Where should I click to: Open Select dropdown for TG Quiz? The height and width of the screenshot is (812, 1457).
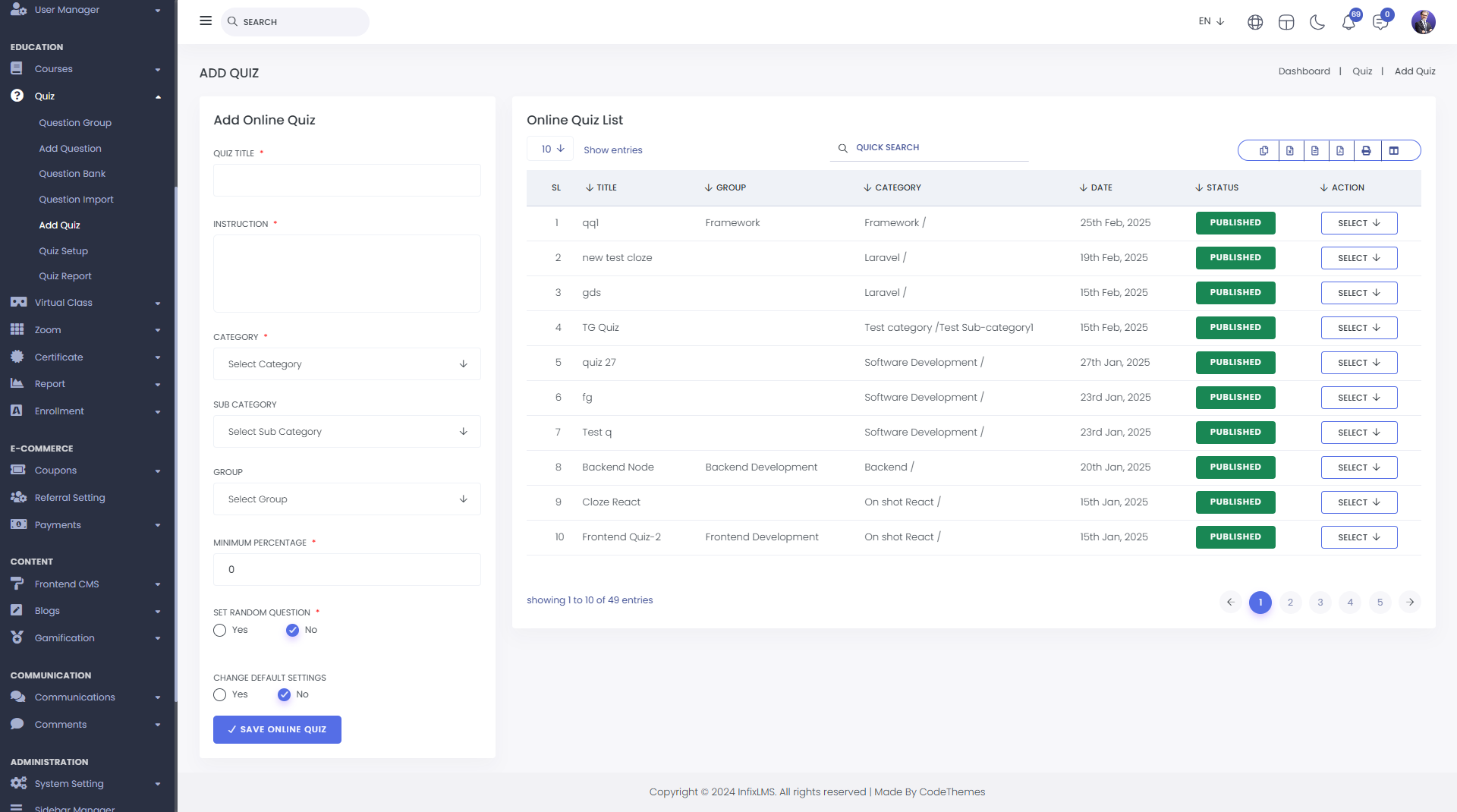(x=1359, y=328)
